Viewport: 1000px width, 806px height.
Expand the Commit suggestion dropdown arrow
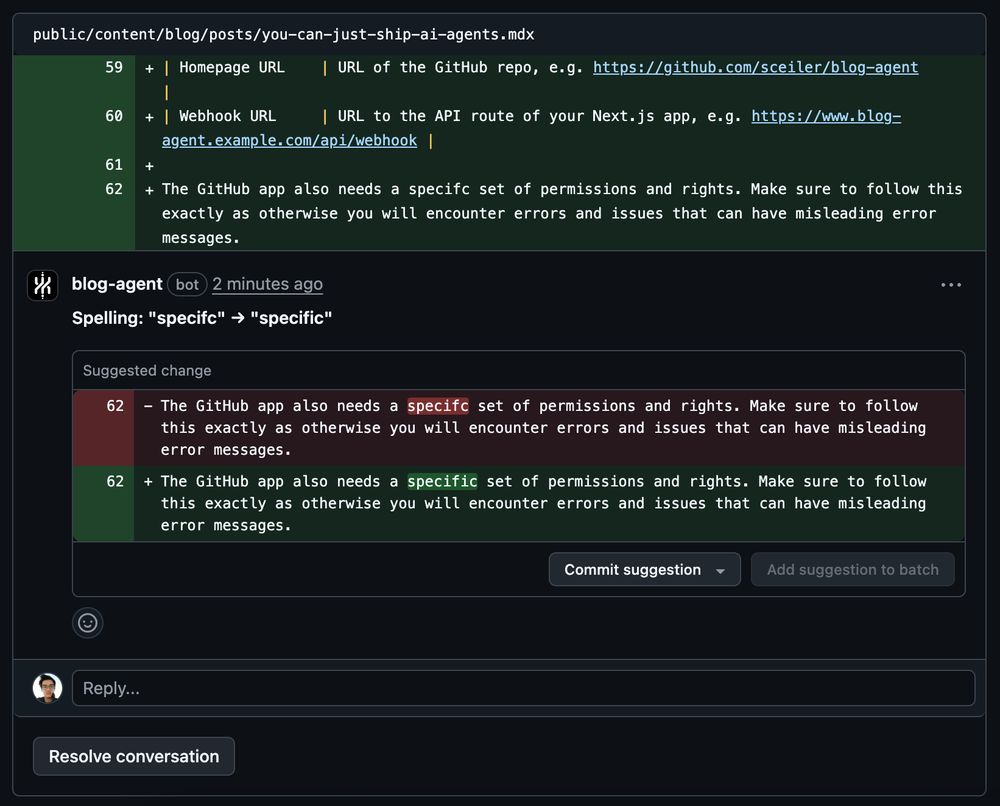(721, 569)
